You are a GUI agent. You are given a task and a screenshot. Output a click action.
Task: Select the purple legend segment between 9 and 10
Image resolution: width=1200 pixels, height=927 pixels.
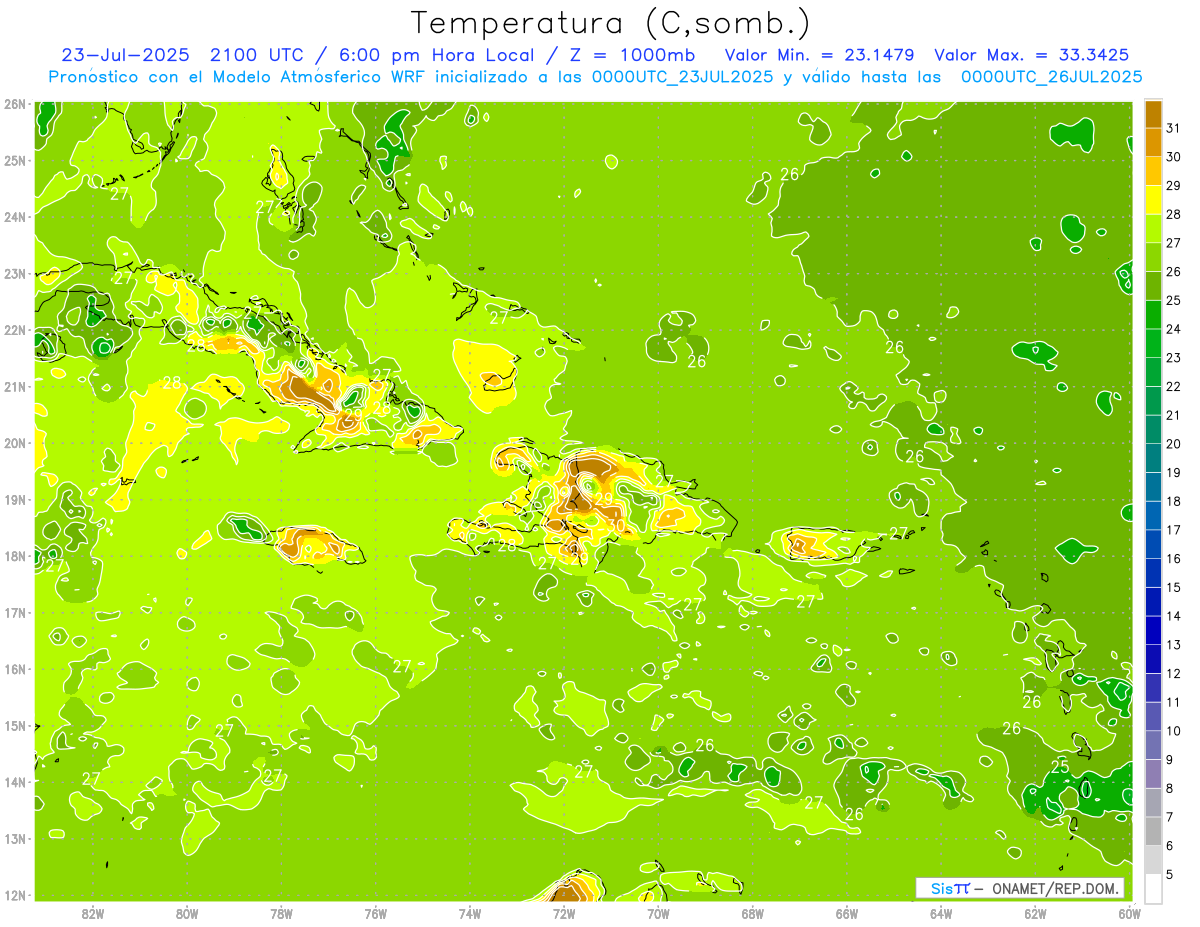tap(1153, 745)
